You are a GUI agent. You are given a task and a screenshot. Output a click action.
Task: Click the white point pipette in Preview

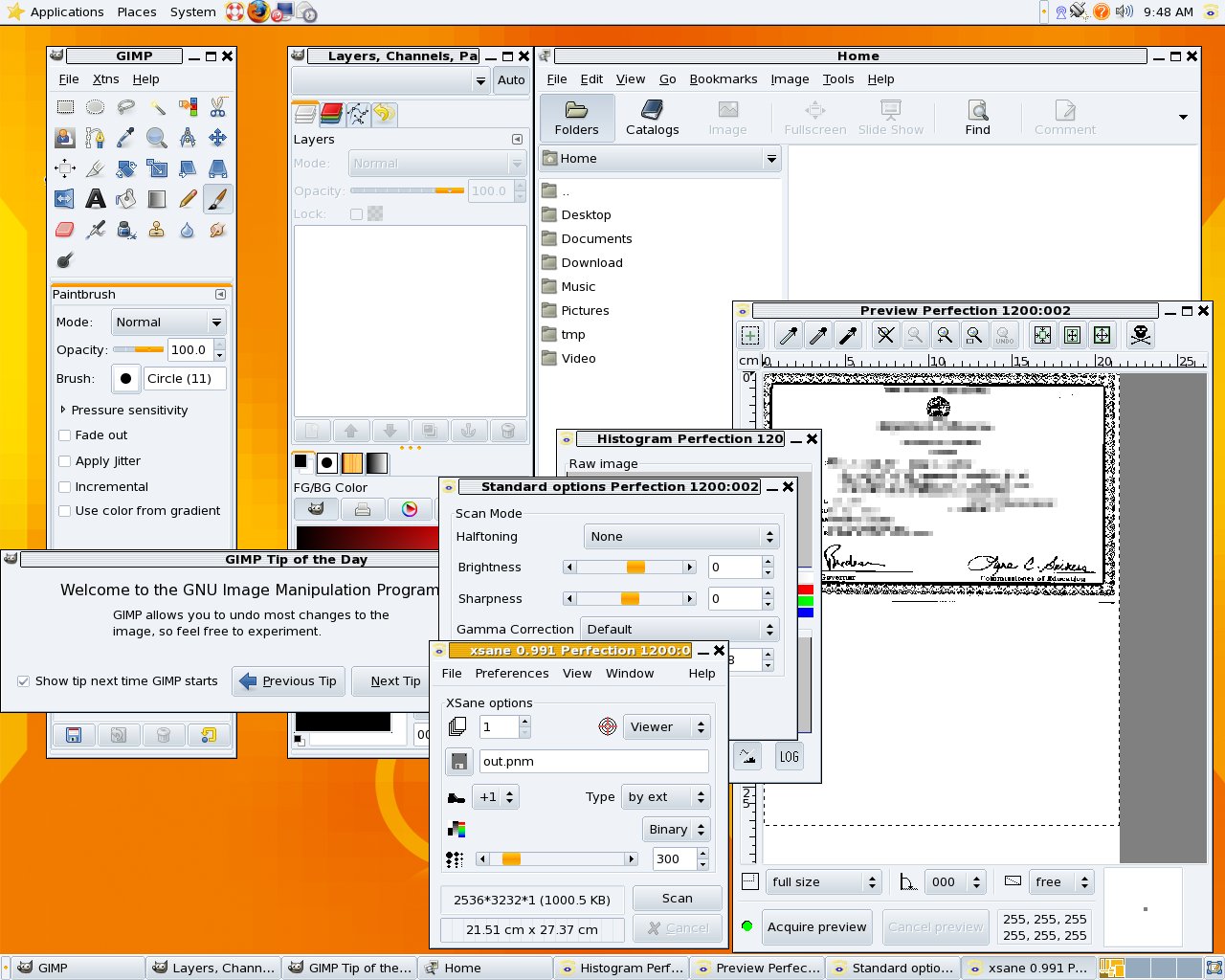(789, 335)
